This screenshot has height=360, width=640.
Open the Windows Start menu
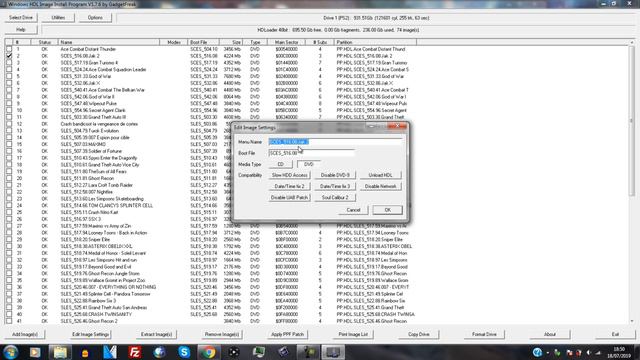10,352
